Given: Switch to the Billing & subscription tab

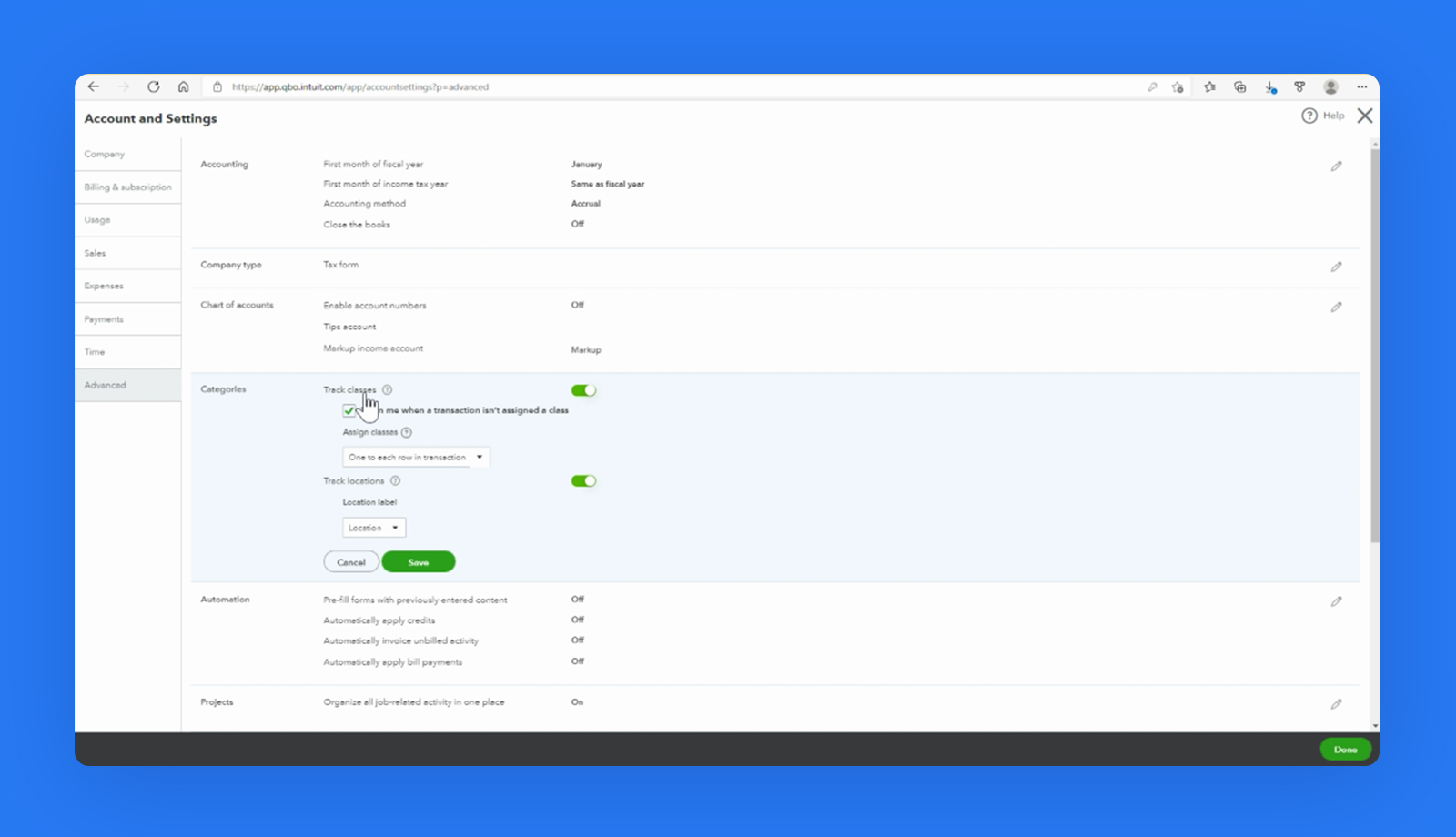Looking at the screenshot, I should (127, 187).
